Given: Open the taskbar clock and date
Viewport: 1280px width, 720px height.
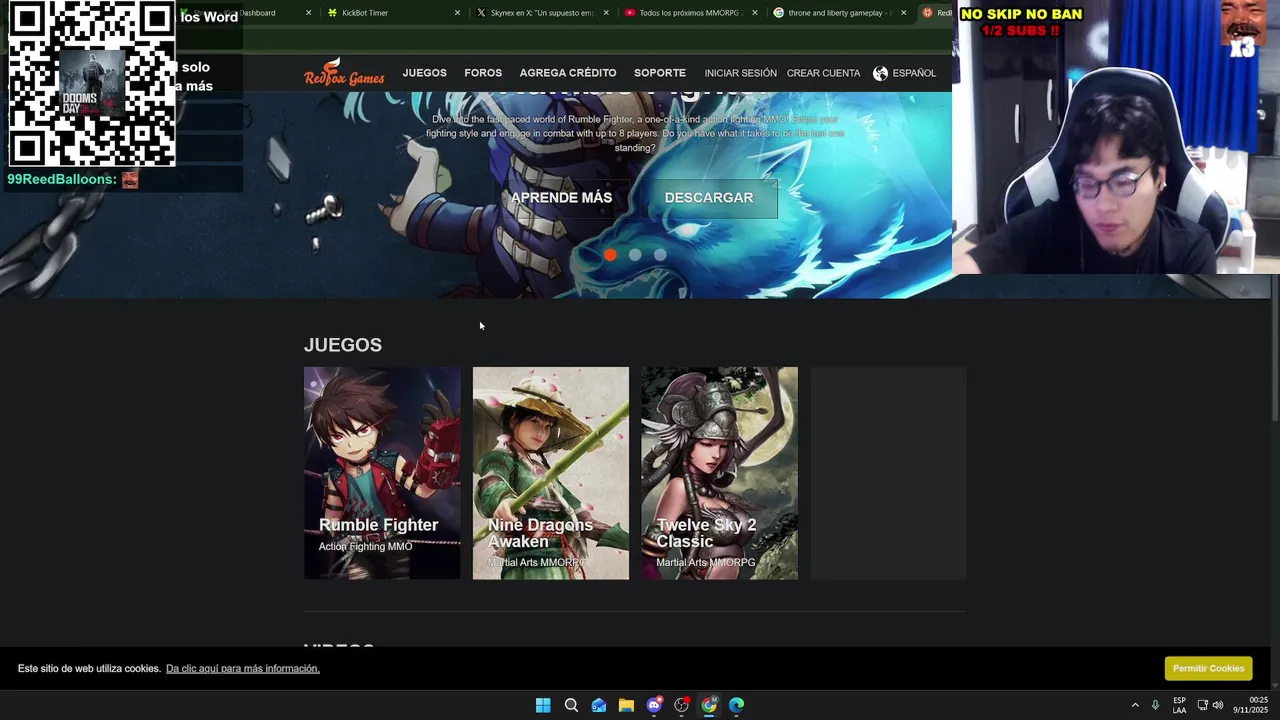Looking at the screenshot, I should tap(1250, 705).
